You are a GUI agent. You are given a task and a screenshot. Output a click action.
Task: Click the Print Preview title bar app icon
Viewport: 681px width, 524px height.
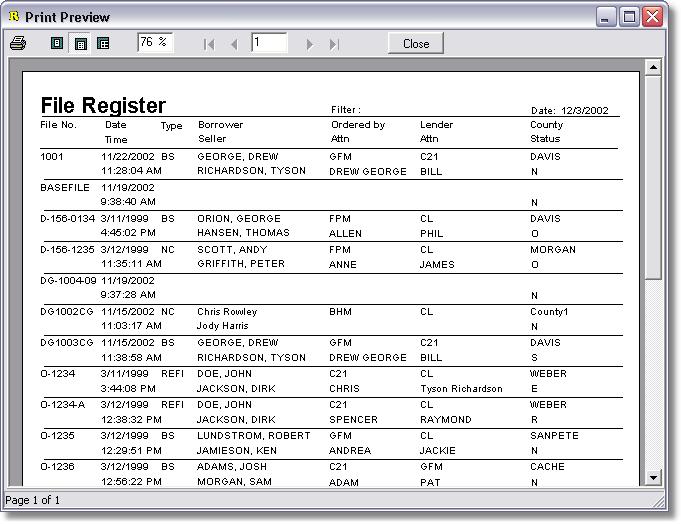(x=14, y=16)
